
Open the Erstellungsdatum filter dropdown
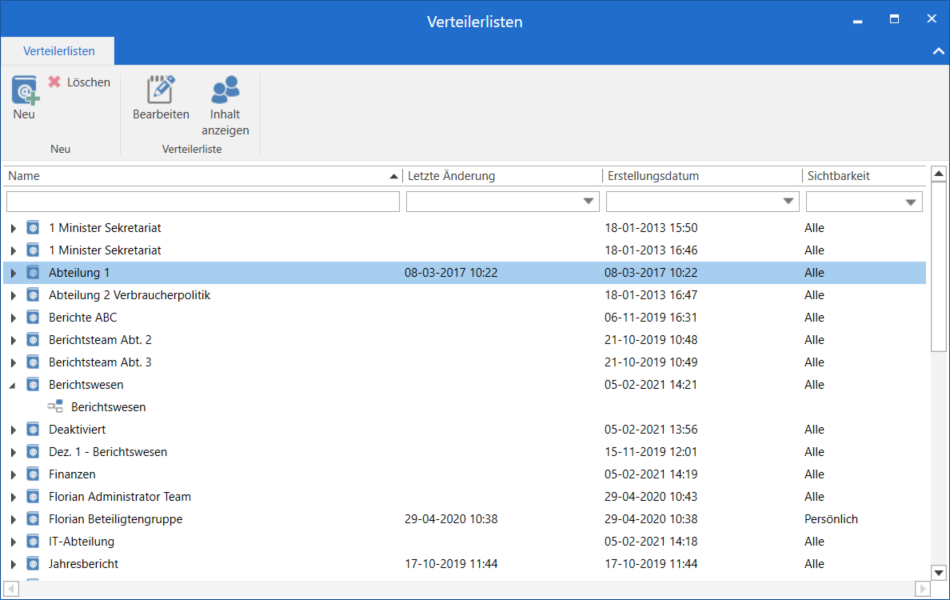coord(788,202)
